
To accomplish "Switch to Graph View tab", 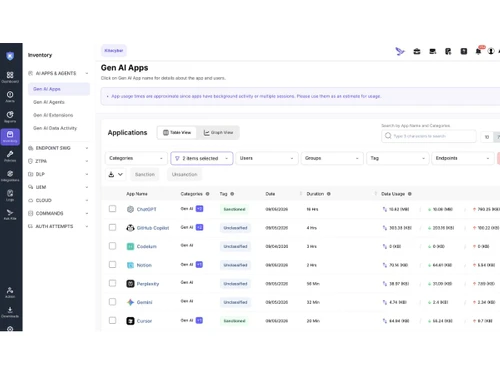I will point(218,133).
